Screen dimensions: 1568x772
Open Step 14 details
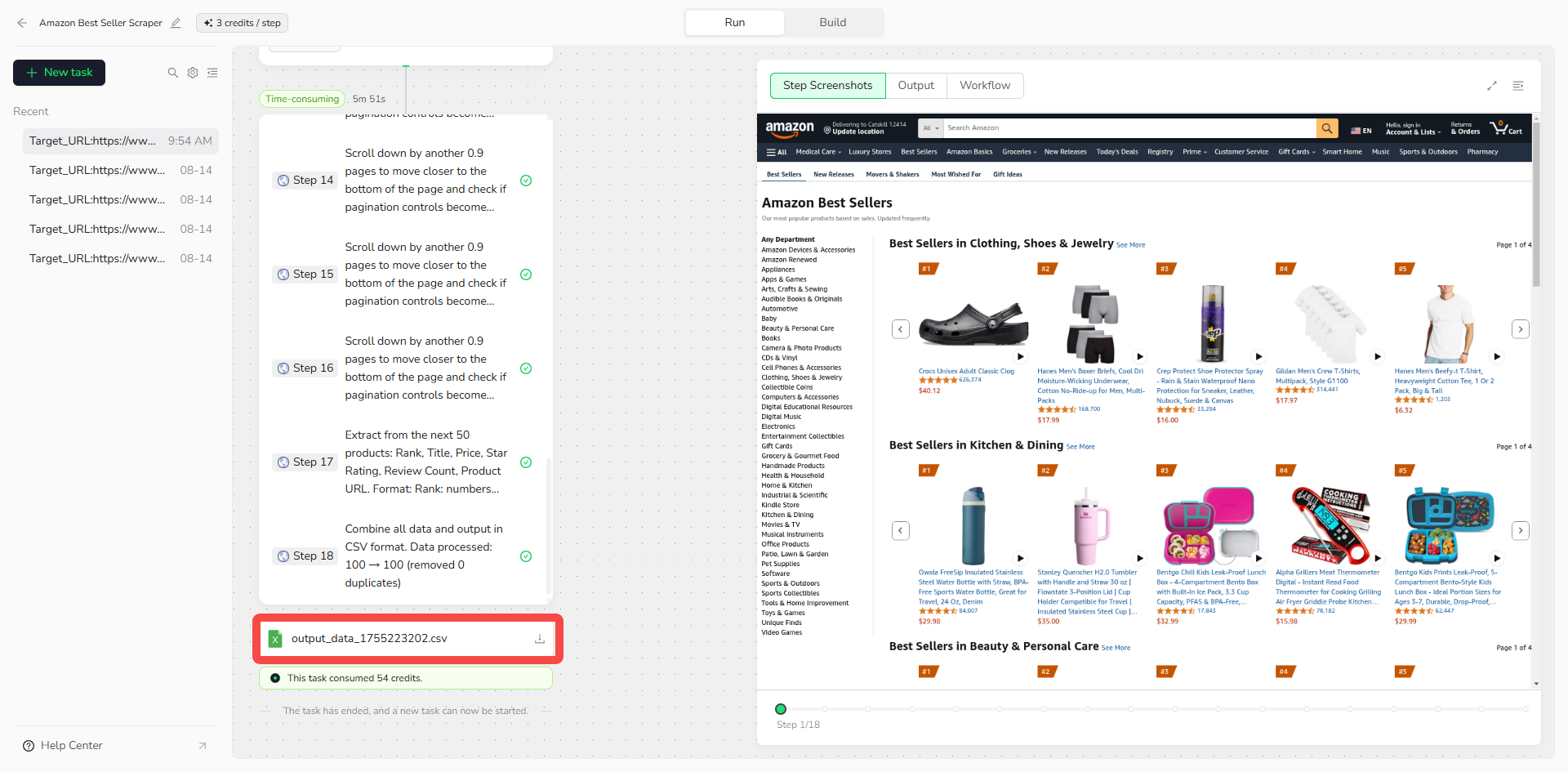[x=305, y=181]
